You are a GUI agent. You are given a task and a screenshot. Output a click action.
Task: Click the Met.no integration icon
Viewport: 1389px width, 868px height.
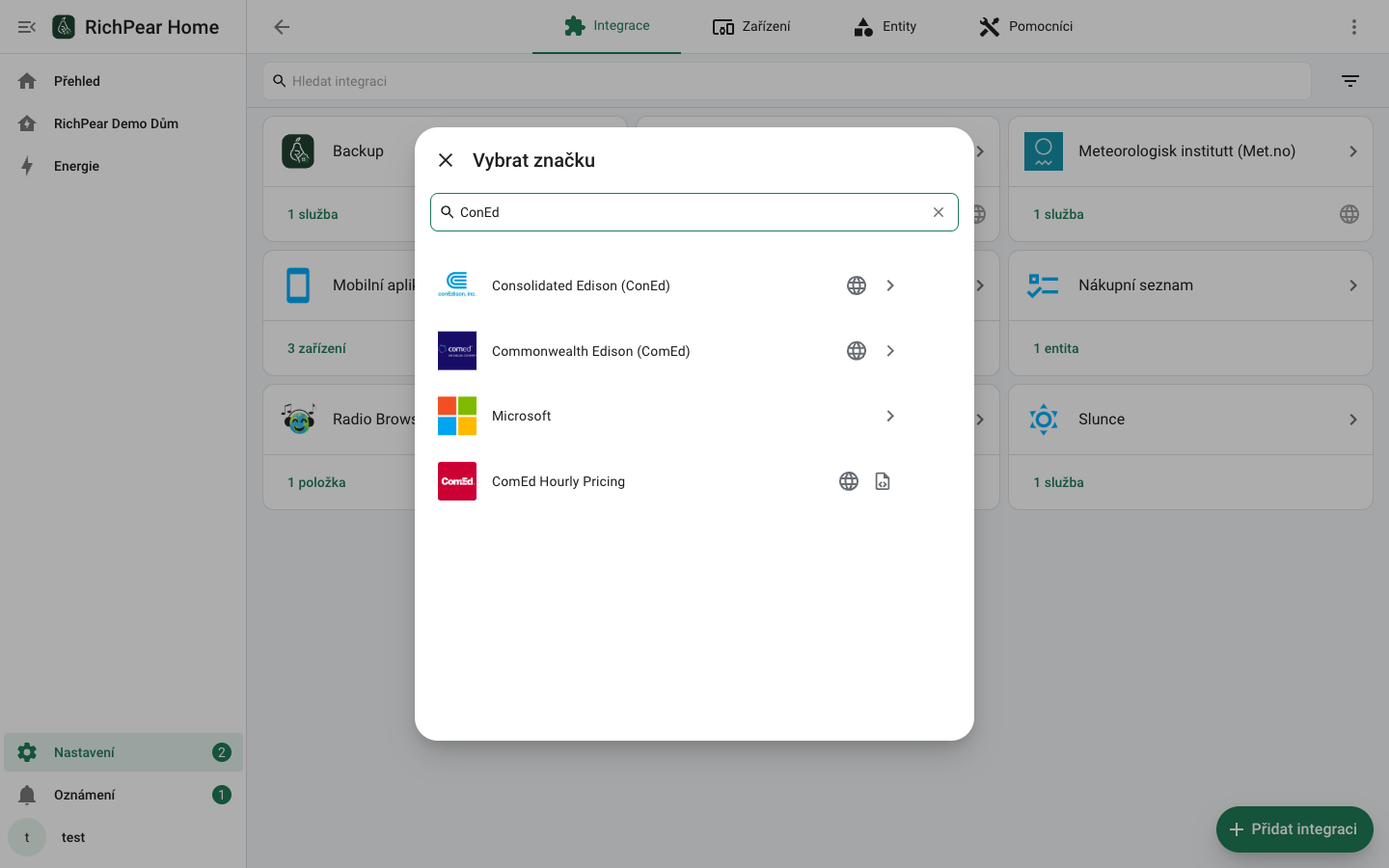[x=1044, y=151]
